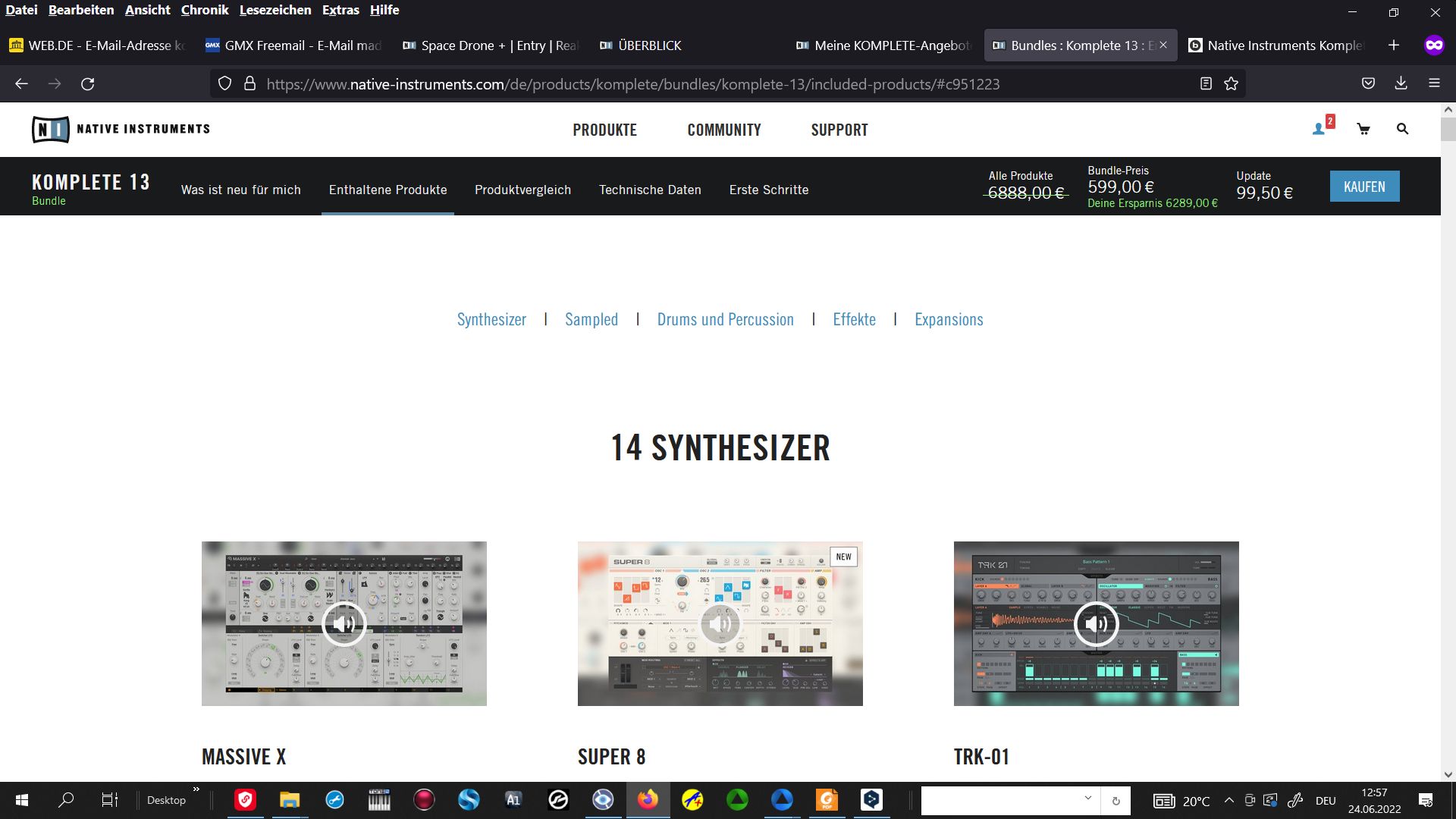Jump to Drums und Percussion category
1456x819 pixels.
pyautogui.click(x=726, y=319)
